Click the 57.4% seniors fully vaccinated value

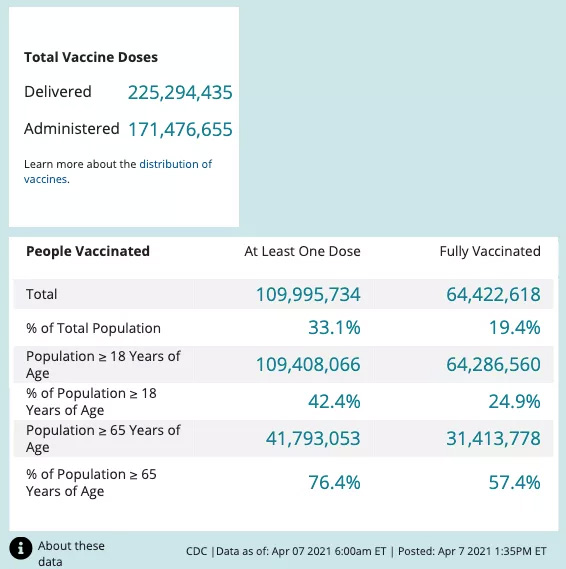(514, 483)
